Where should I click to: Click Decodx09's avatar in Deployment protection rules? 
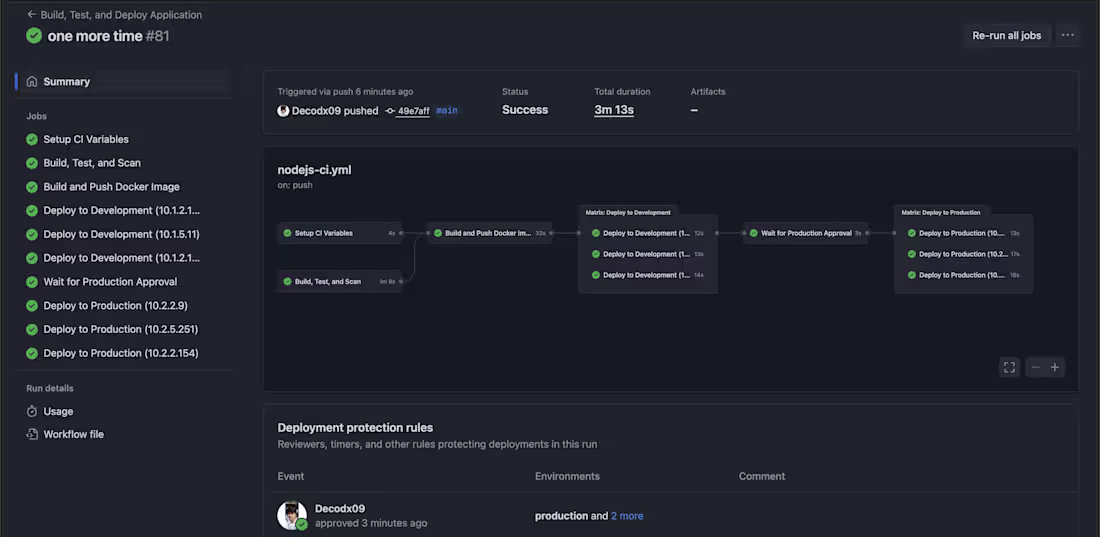292,515
